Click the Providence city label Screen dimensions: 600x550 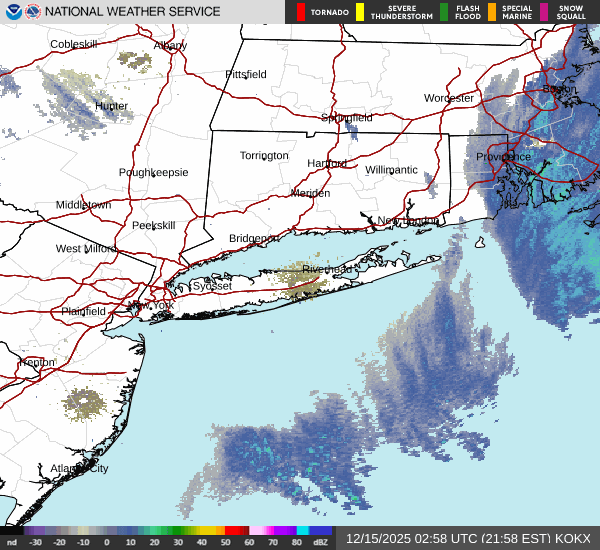[503, 156]
